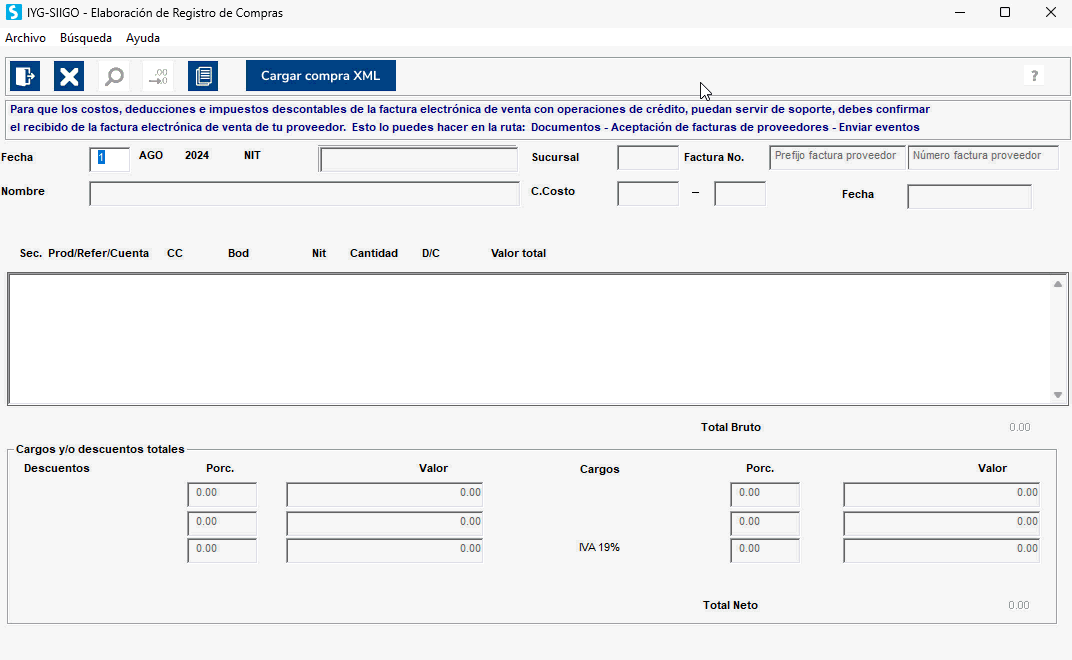This screenshot has width=1072, height=660.
Task: Click the Factura No. label
Action: coord(714,157)
